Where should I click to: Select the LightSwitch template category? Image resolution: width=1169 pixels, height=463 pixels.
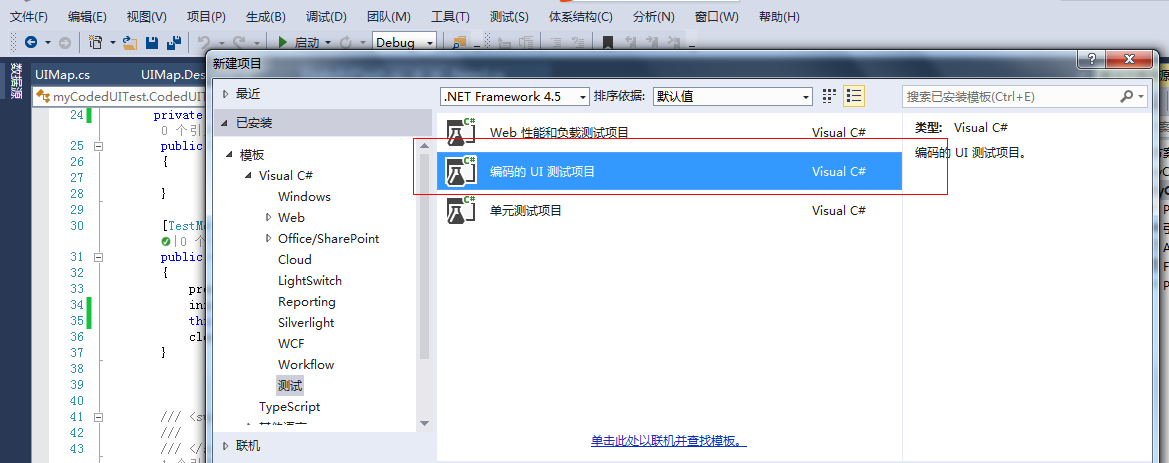point(310,280)
